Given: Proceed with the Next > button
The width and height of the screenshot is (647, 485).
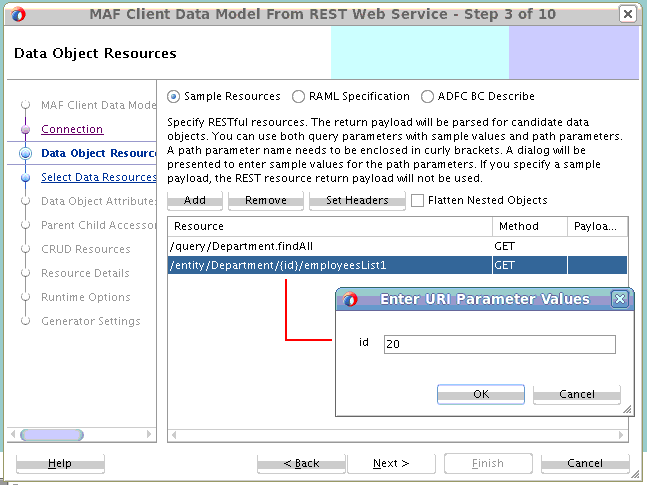Looking at the screenshot, I should pyautogui.click(x=391, y=464).
